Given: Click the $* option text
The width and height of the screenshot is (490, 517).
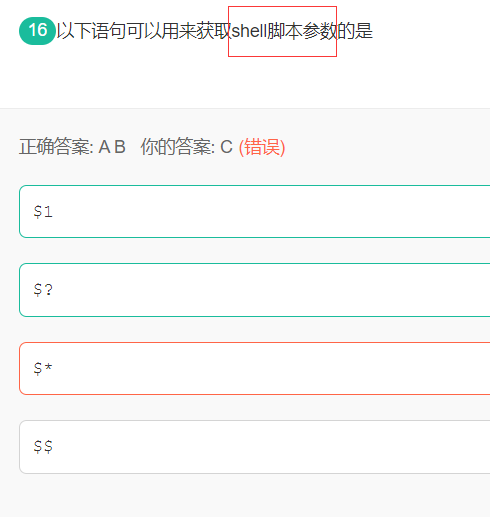Looking at the screenshot, I should pyautogui.click(x=43, y=368).
